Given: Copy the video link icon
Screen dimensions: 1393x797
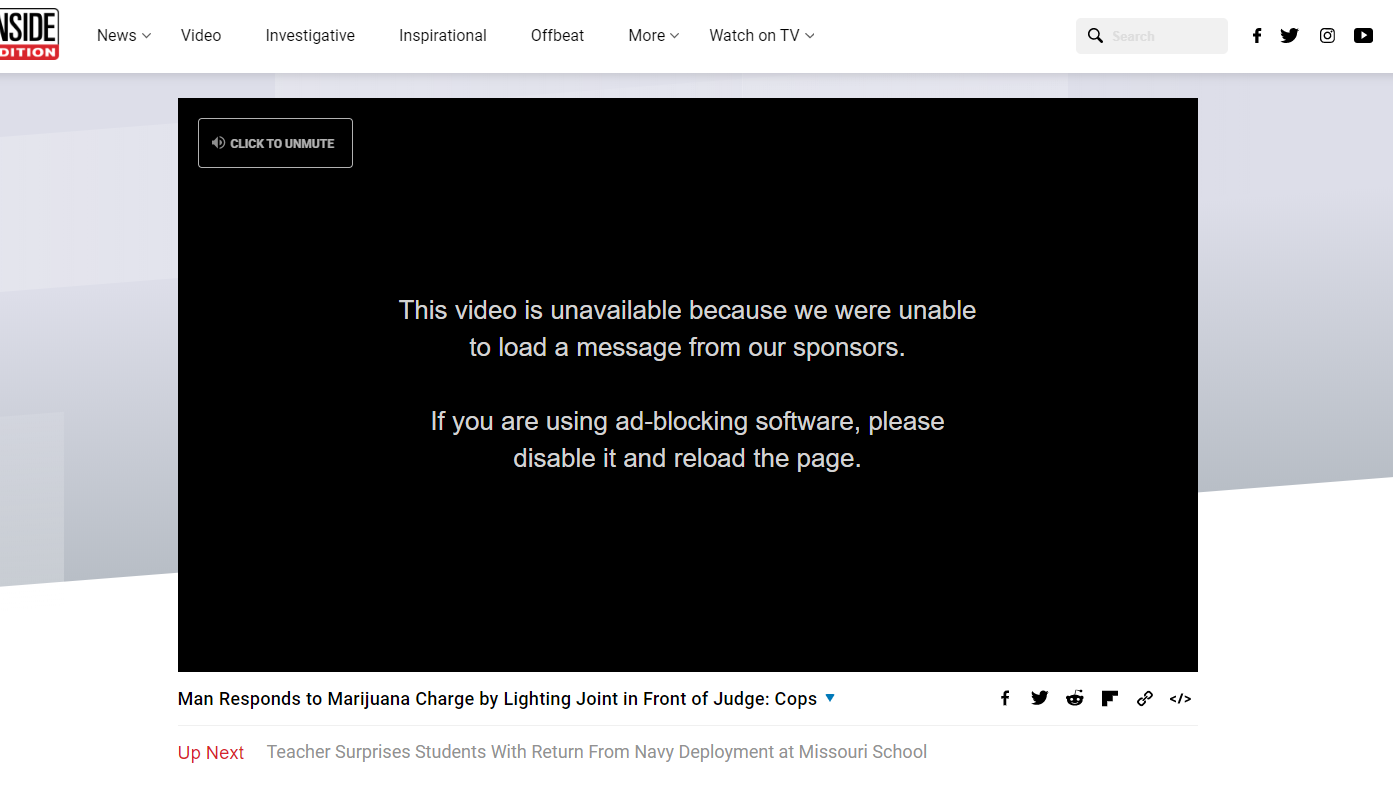Looking at the screenshot, I should [x=1145, y=698].
